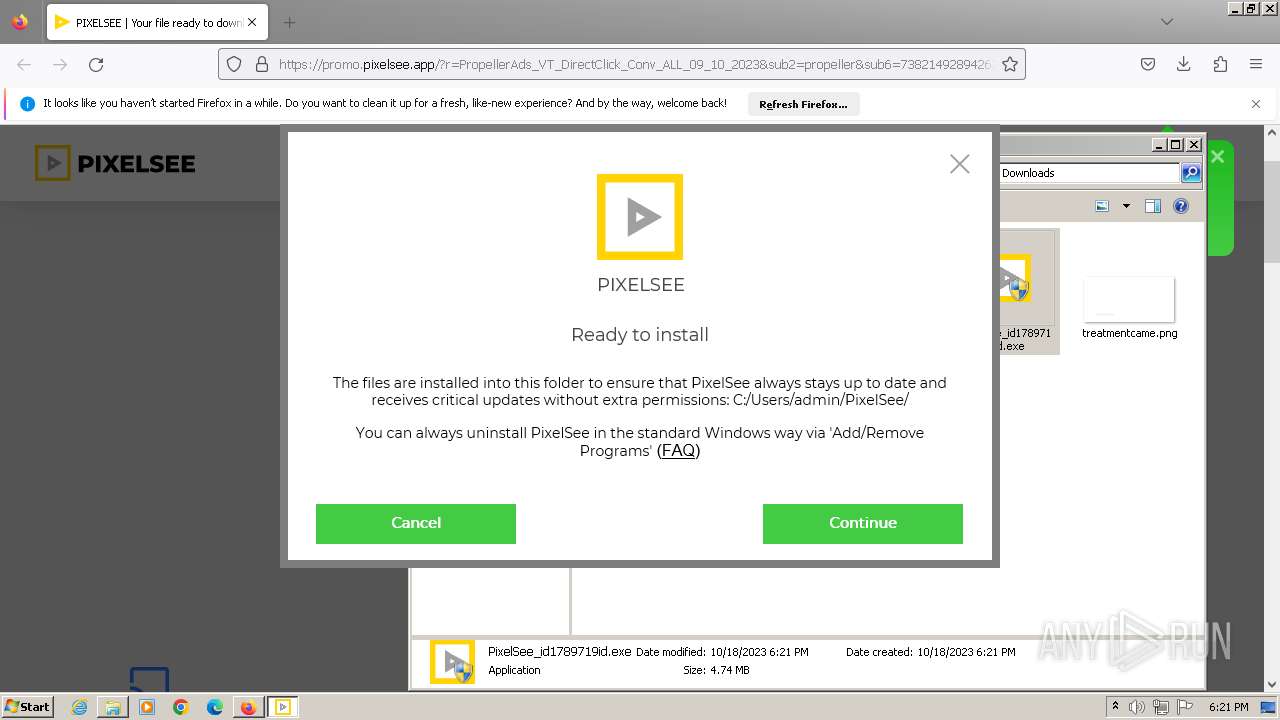Click the Date created value in details pane
Viewport: 1280px width, 720px height.
pos(966,652)
